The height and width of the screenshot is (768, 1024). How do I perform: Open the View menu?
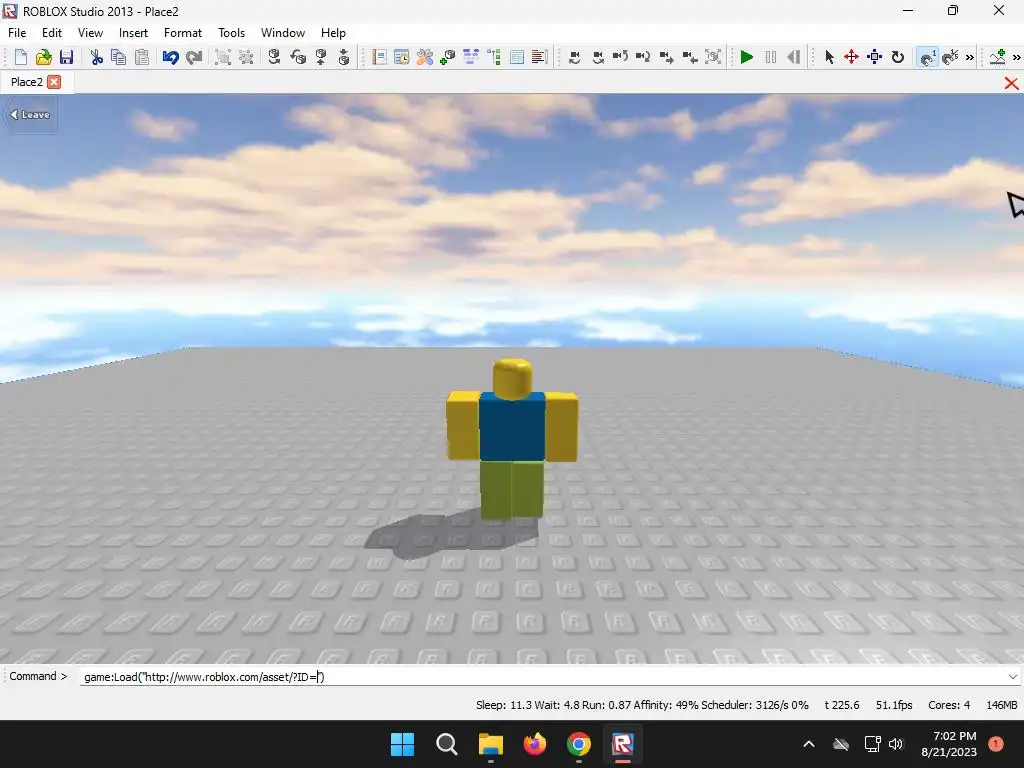click(90, 33)
